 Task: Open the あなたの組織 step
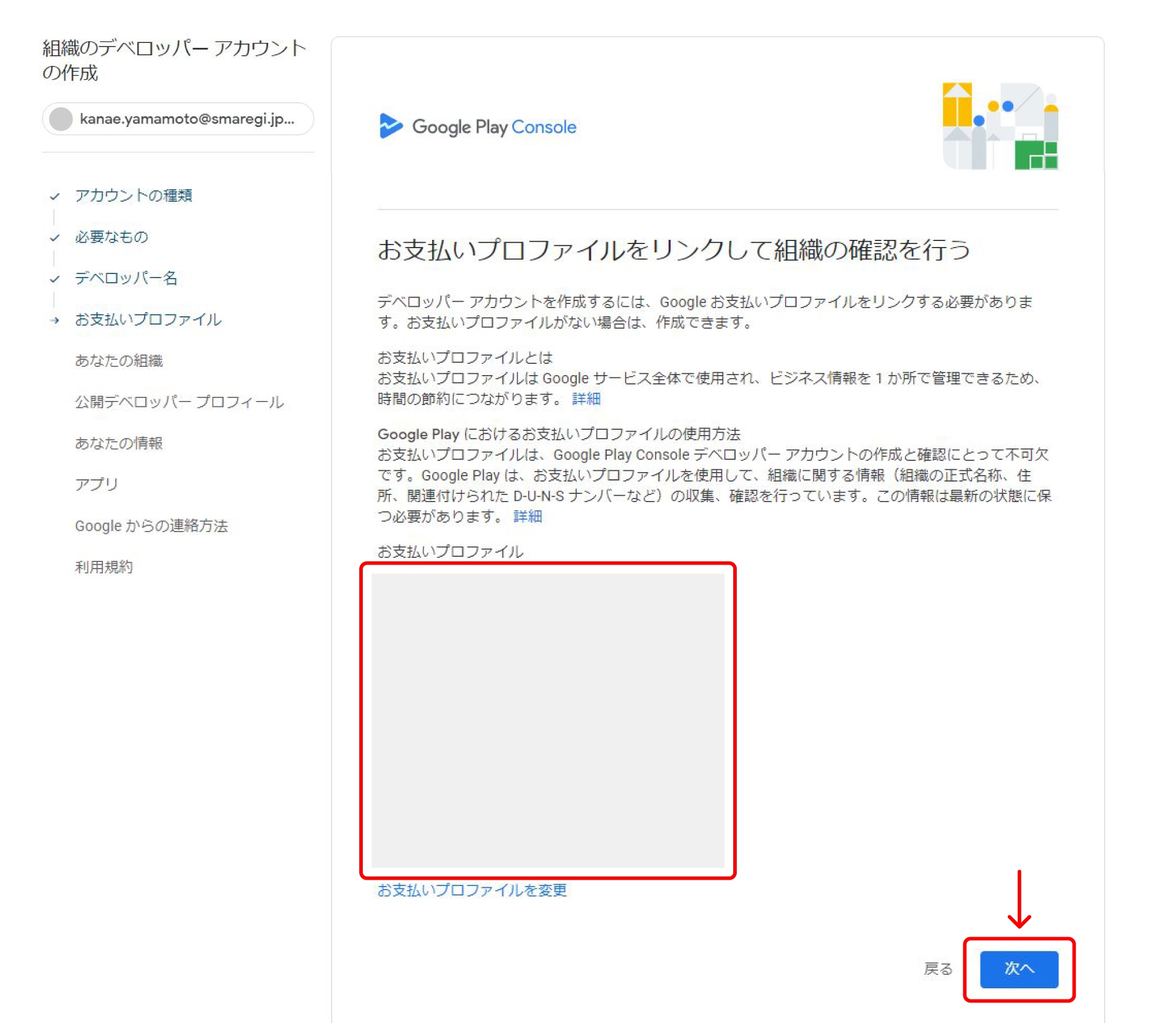119,360
